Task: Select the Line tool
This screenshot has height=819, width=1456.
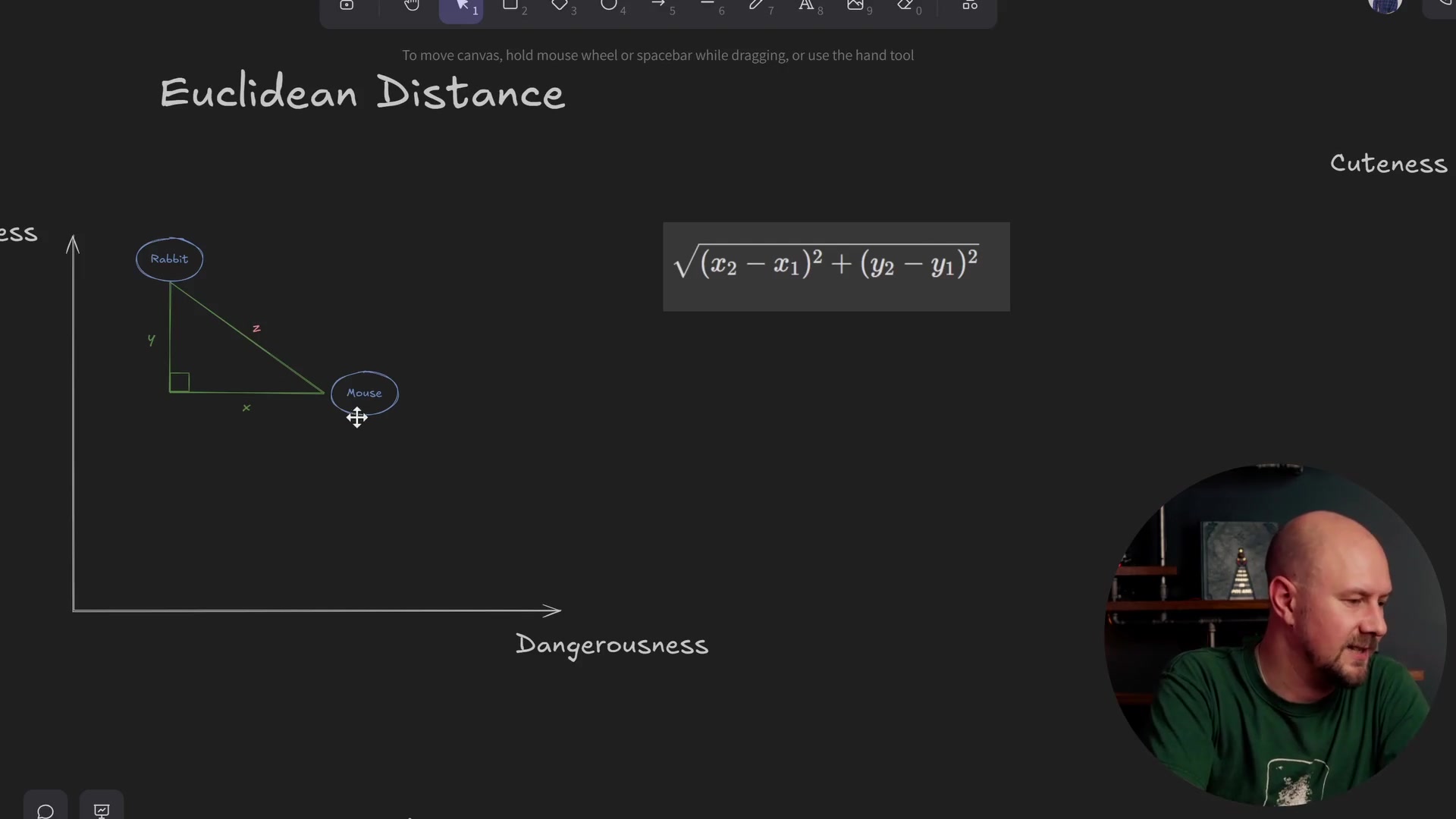Action: point(708,8)
